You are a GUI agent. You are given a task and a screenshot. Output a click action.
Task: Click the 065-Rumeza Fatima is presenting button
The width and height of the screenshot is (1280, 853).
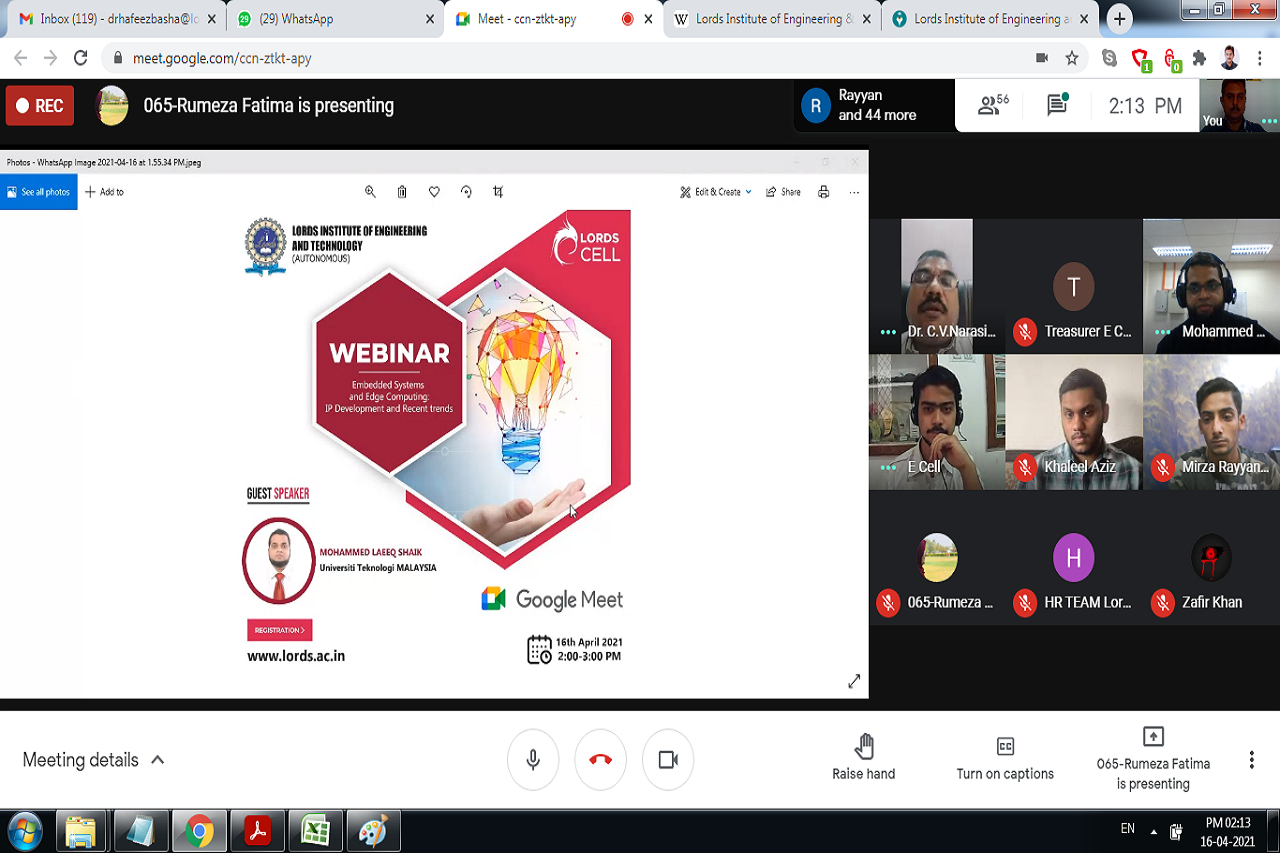(x=1153, y=758)
